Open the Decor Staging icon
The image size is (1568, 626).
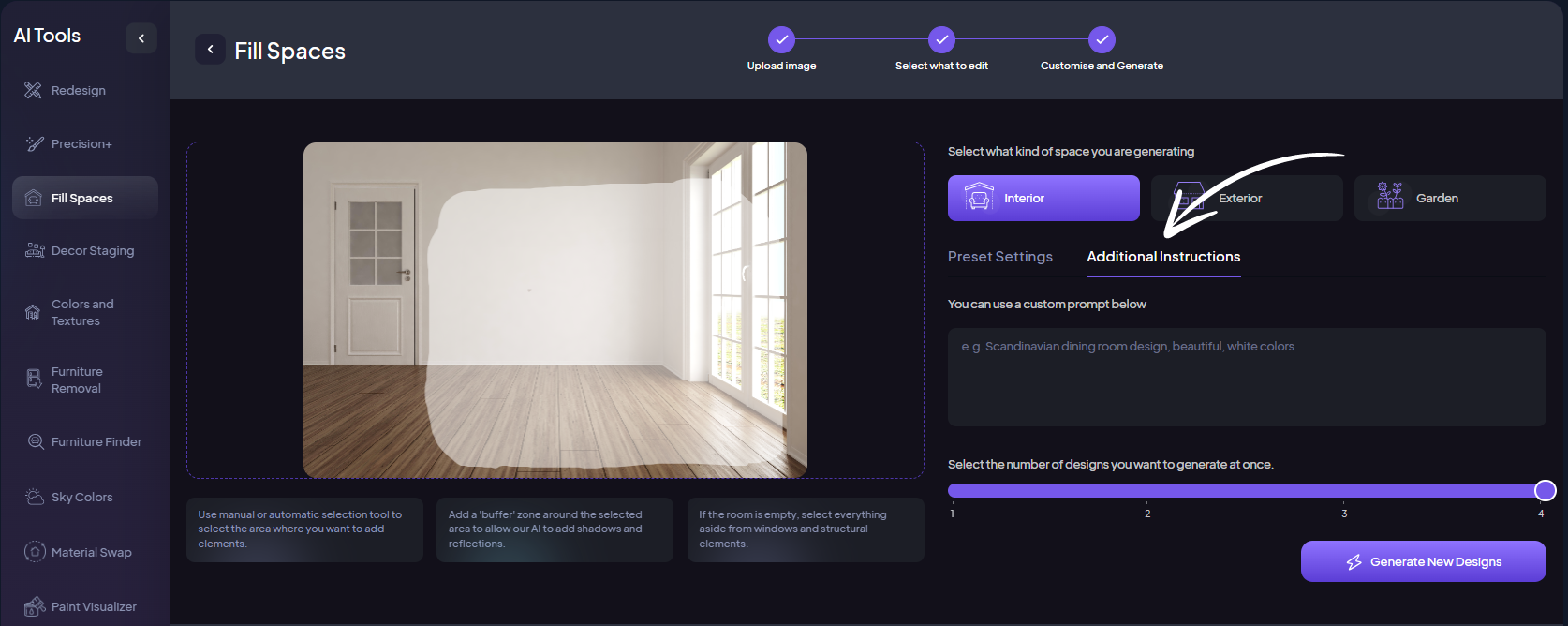tap(35, 250)
